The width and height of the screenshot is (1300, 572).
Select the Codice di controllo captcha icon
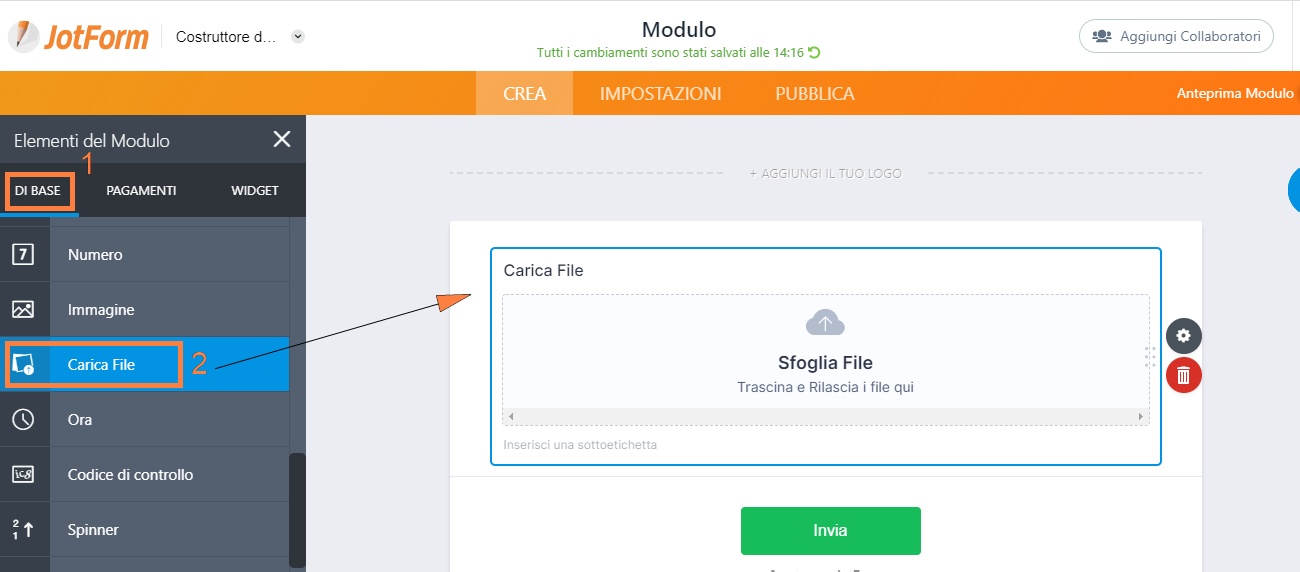click(x=23, y=474)
